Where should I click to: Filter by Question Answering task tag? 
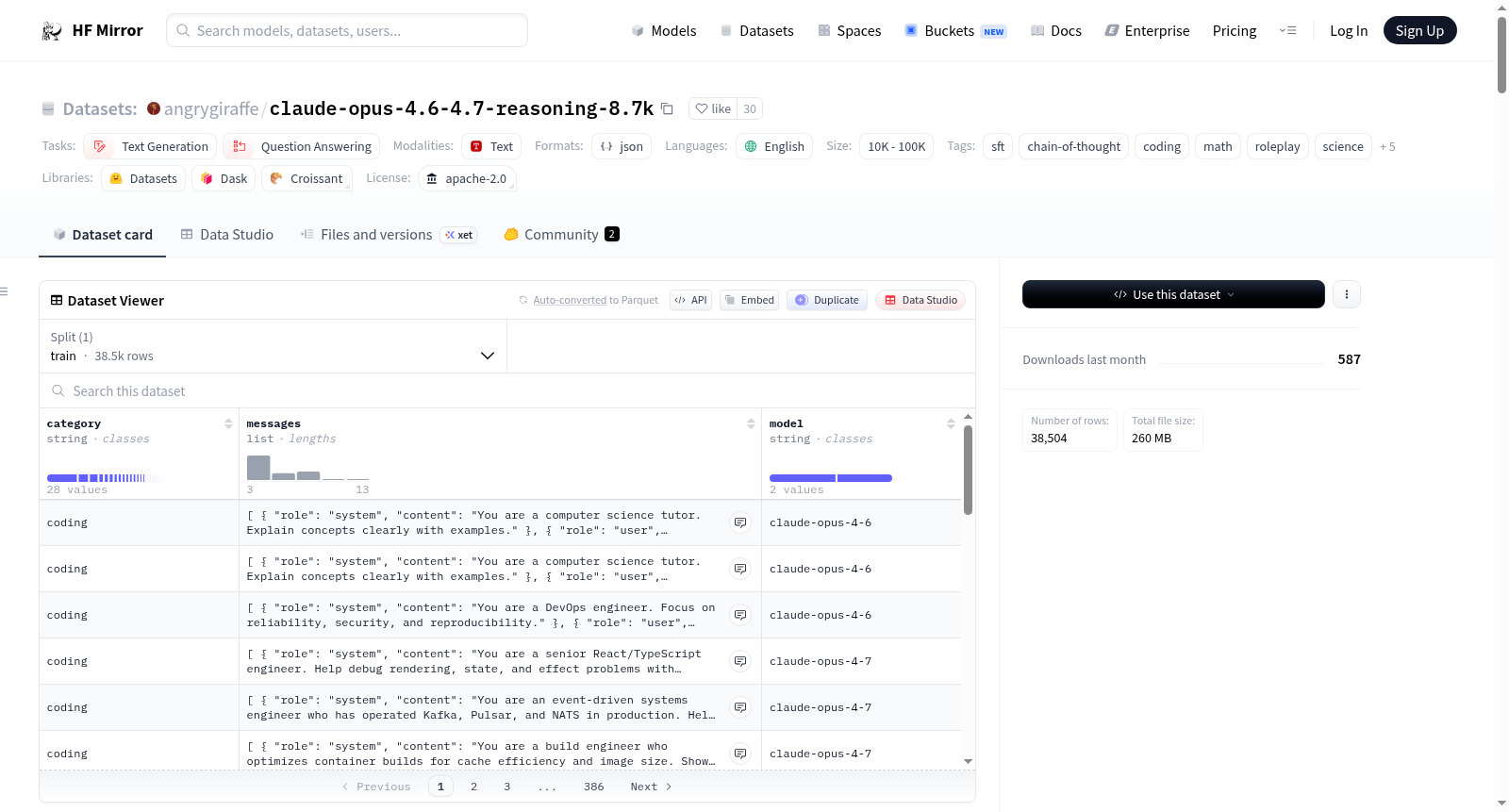click(301, 146)
